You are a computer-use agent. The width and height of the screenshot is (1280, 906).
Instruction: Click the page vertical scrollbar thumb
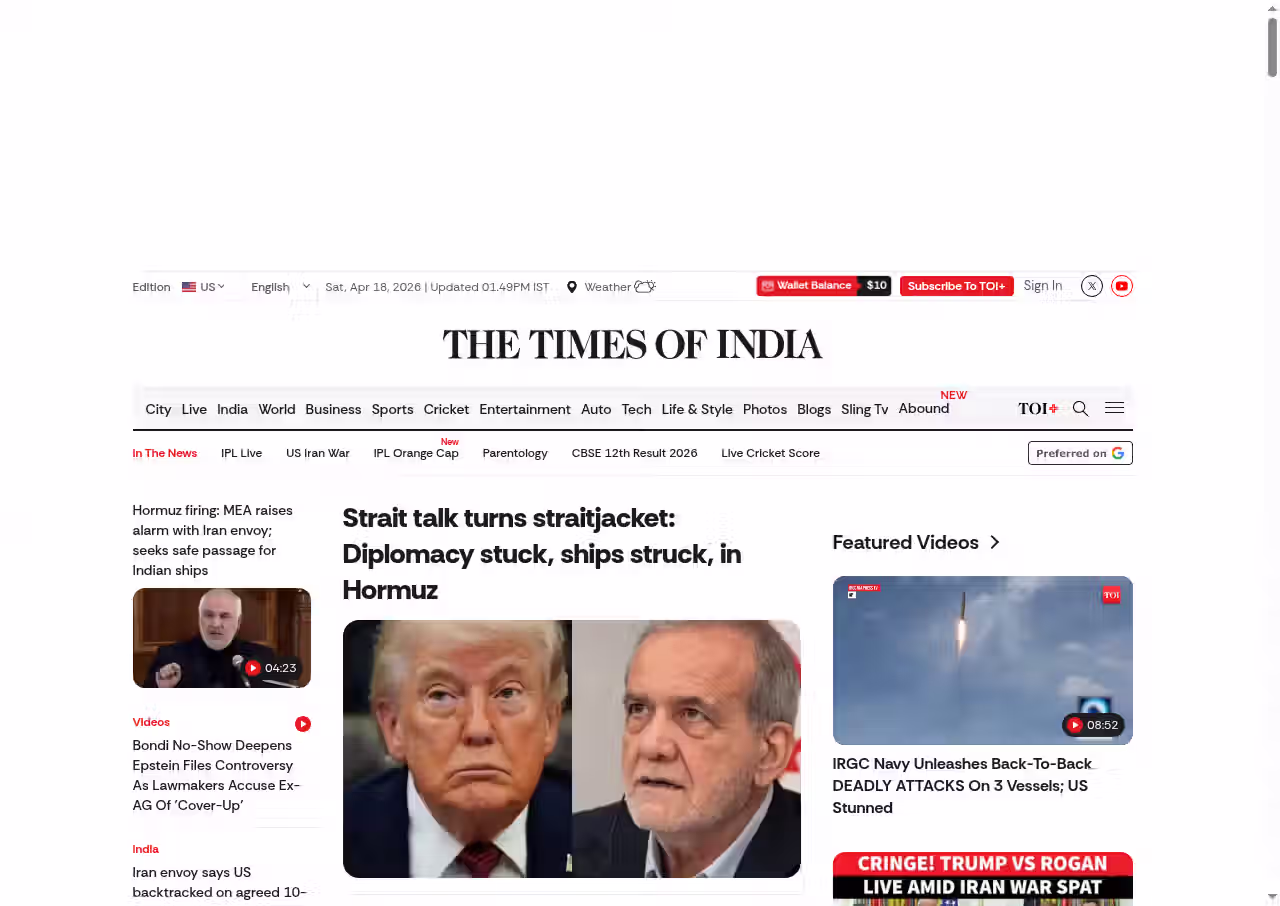tap(1272, 47)
